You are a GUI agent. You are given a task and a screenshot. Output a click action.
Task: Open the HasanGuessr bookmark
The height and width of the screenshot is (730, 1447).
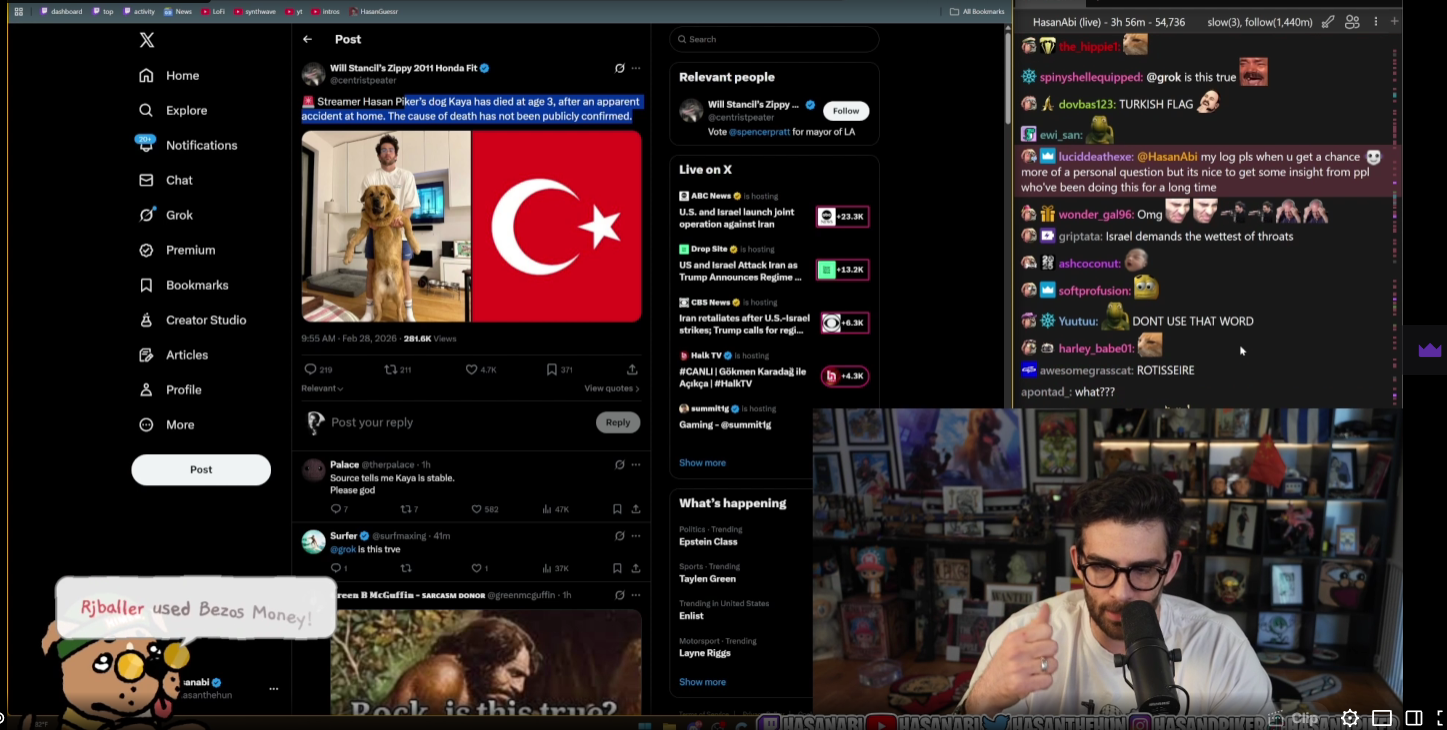[374, 12]
